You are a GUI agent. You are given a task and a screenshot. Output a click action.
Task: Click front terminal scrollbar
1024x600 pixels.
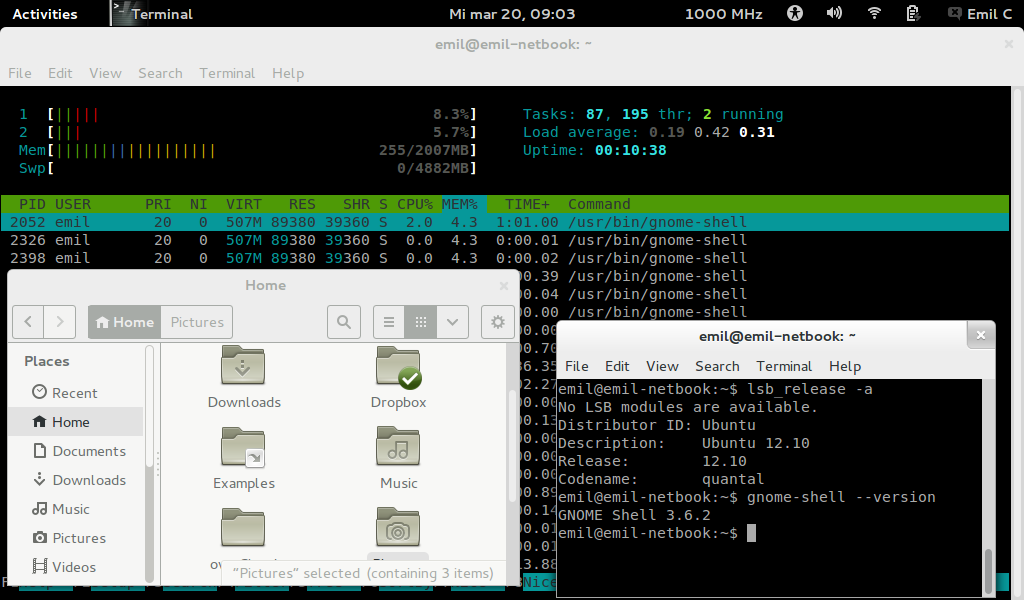click(988, 569)
